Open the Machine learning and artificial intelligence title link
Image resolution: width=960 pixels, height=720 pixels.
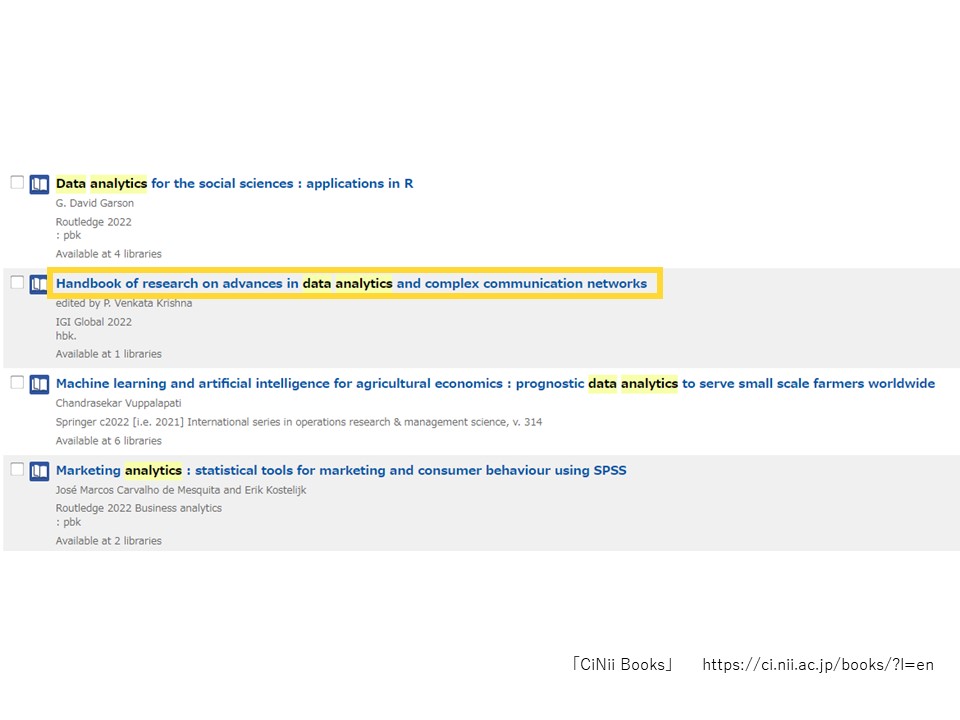pos(495,384)
